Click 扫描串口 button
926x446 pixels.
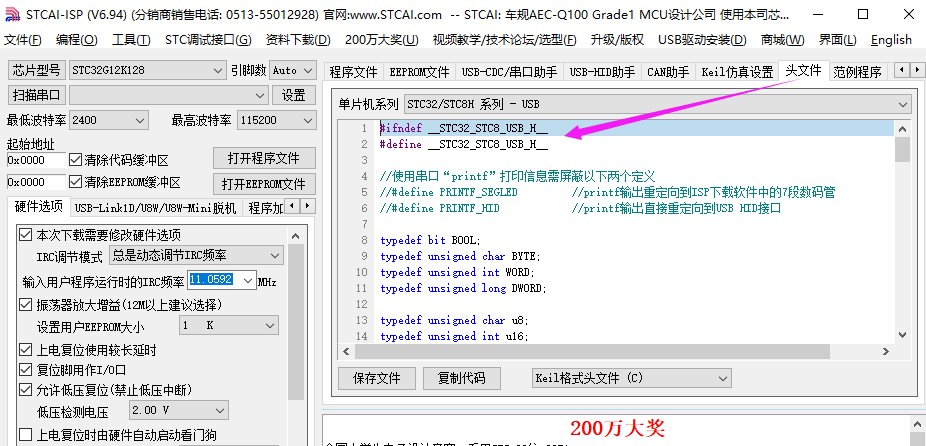coord(37,95)
